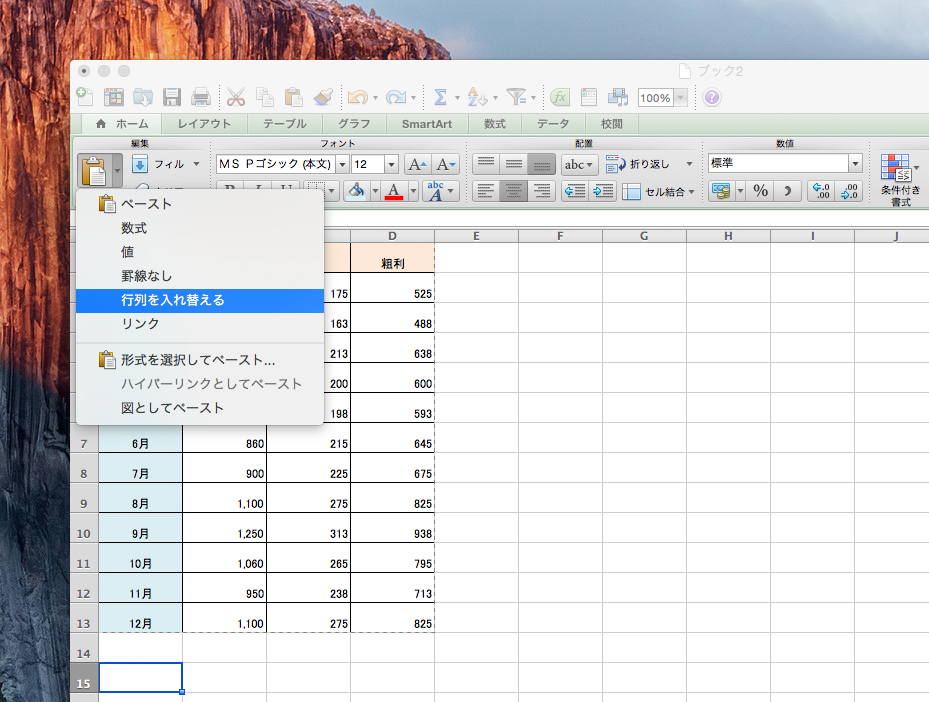The image size is (929, 702).
Task: Click the AutoSum sigma icon
Action: pyautogui.click(x=440, y=97)
